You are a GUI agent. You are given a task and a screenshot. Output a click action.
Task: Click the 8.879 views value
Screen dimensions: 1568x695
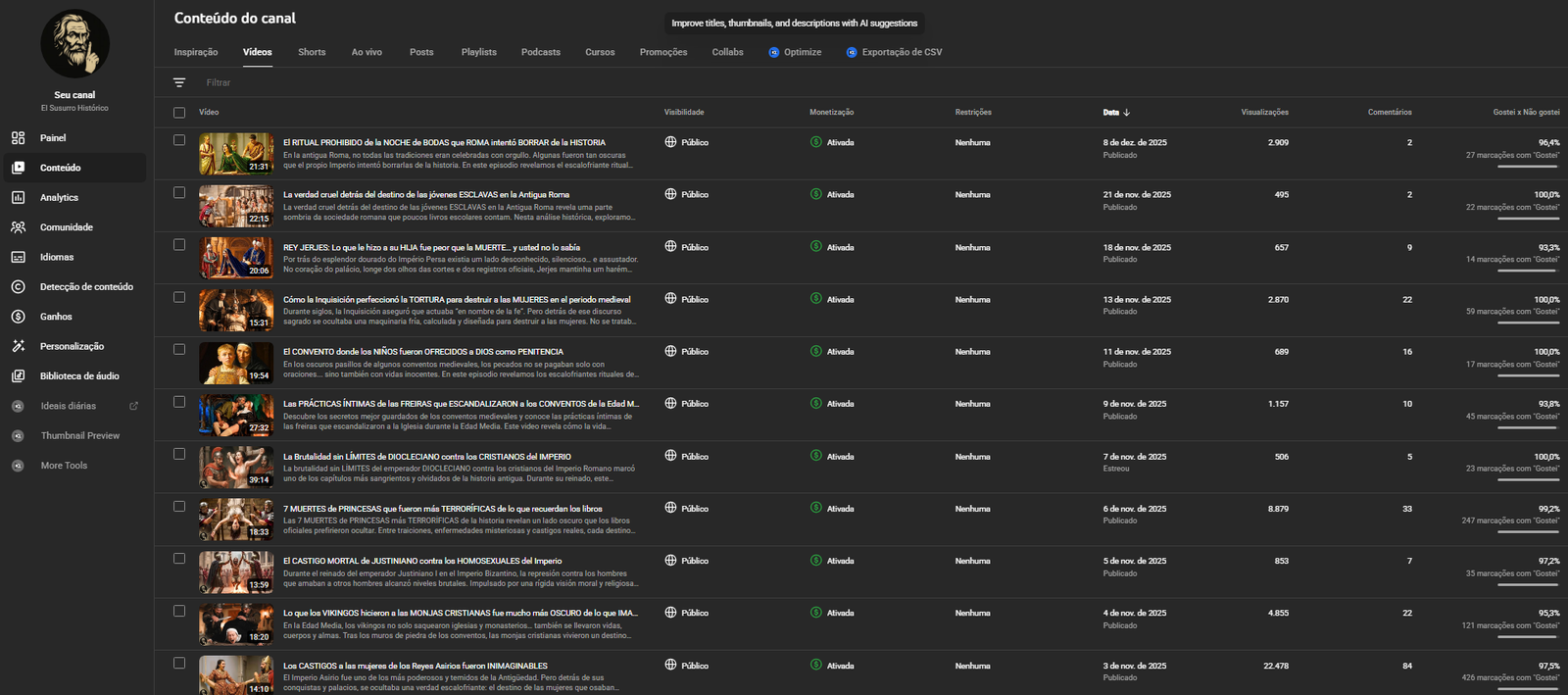[1278, 509]
